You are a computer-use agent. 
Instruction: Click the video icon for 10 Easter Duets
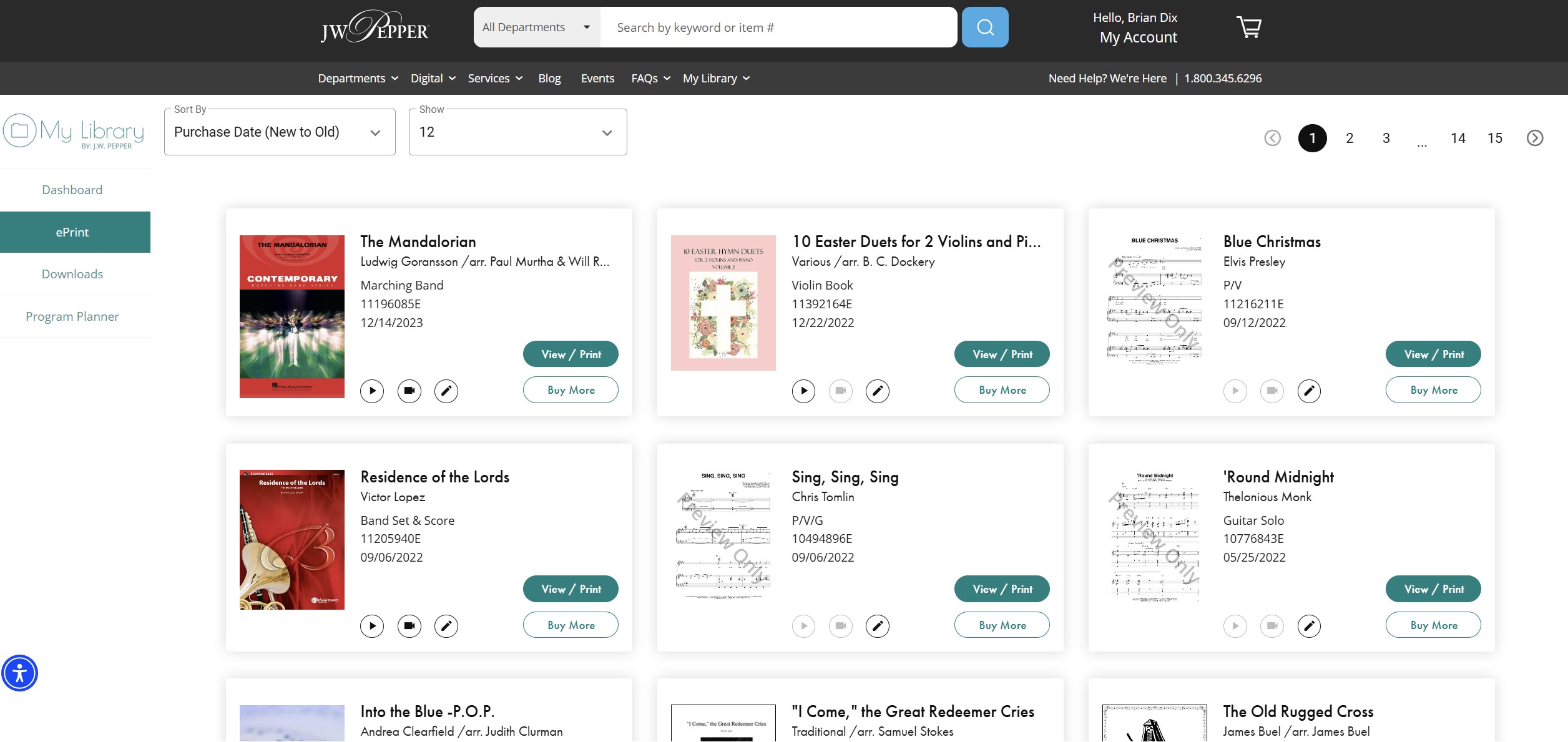tap(841, 391)
